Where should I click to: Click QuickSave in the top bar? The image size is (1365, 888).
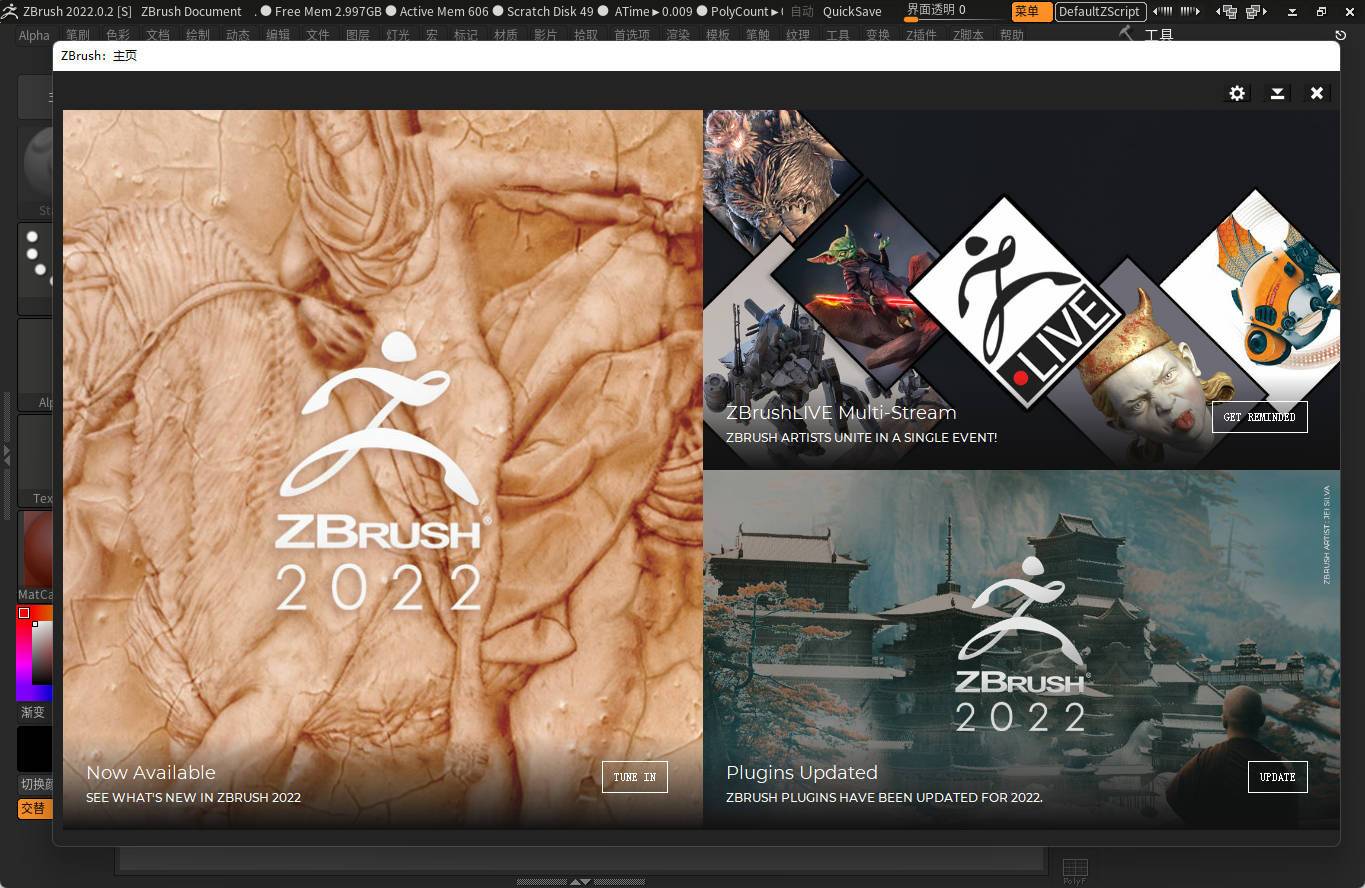(852, 11)
